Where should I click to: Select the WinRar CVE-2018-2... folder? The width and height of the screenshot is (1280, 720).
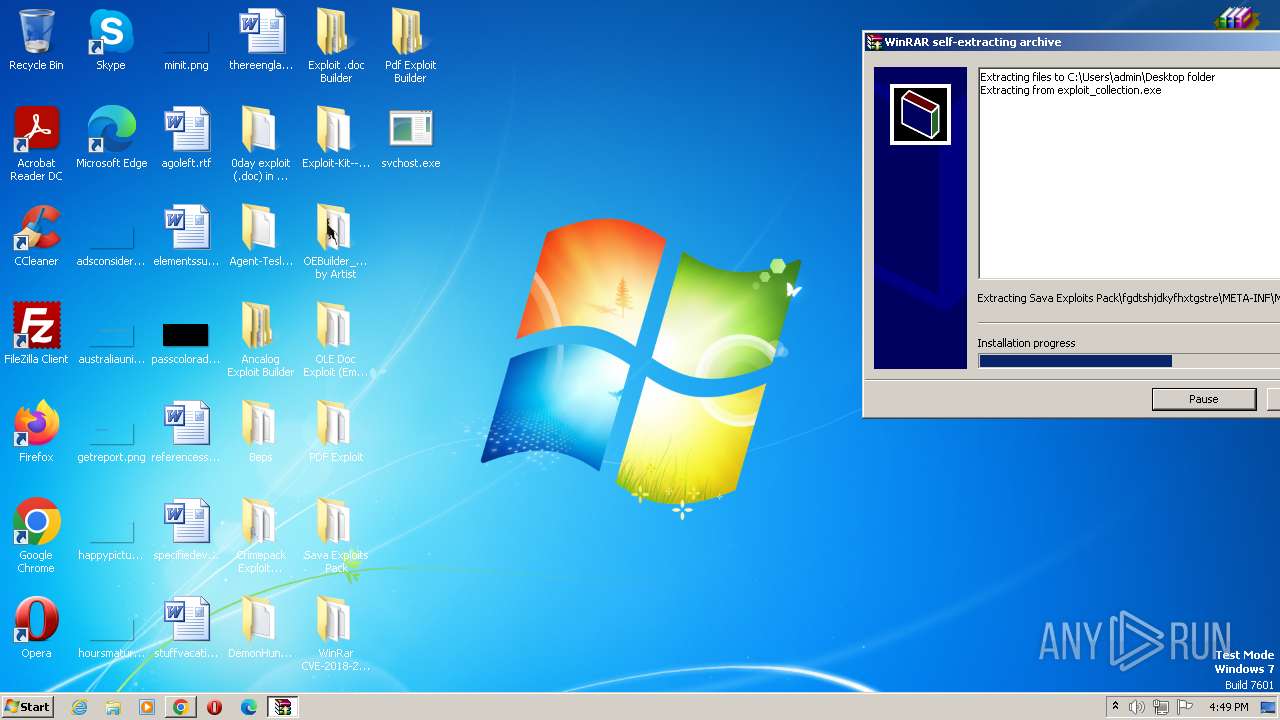coord(335,633)
